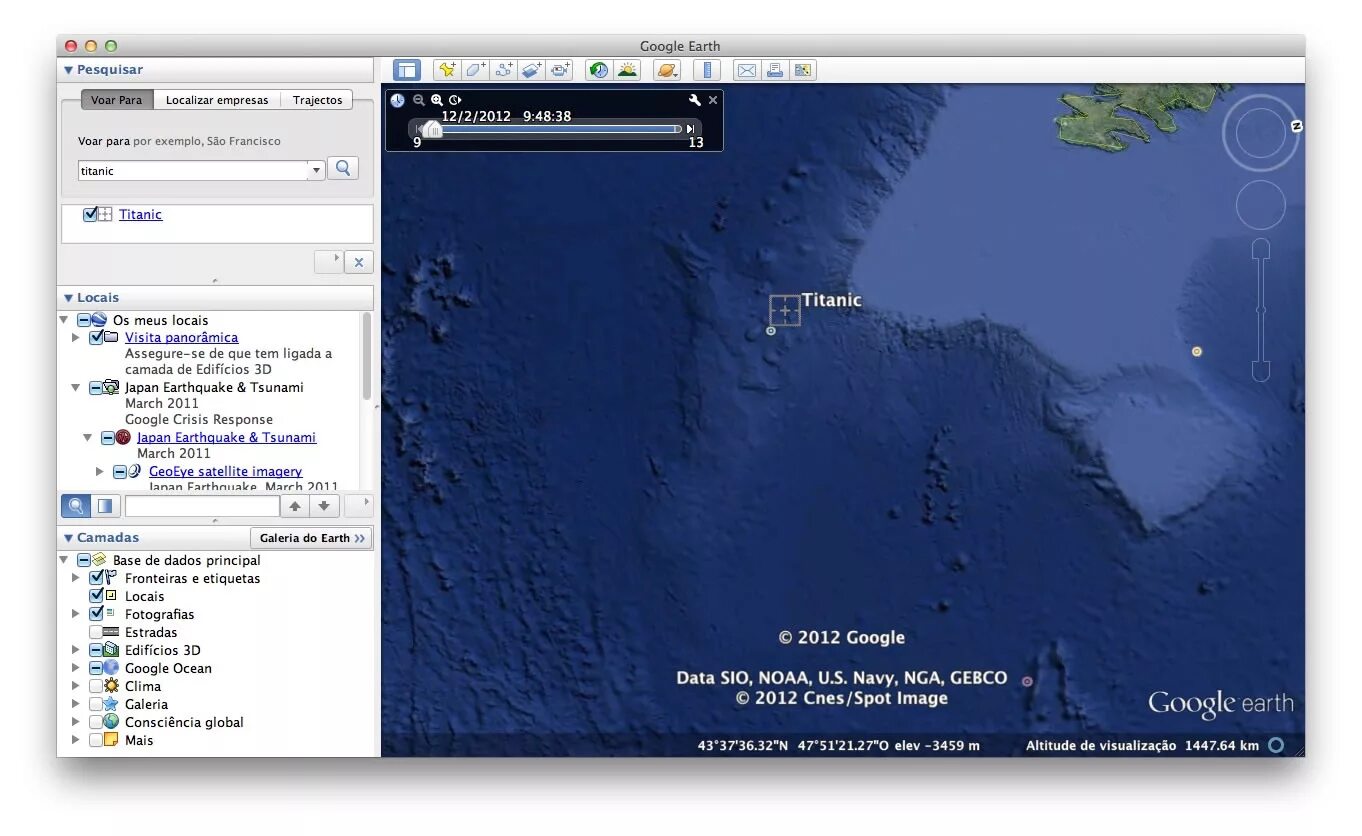Image resolution: width=1362 pixels, height=836 pixels.
Task: Enable the Galeria layer checkbox
Action: click(96, 704)
